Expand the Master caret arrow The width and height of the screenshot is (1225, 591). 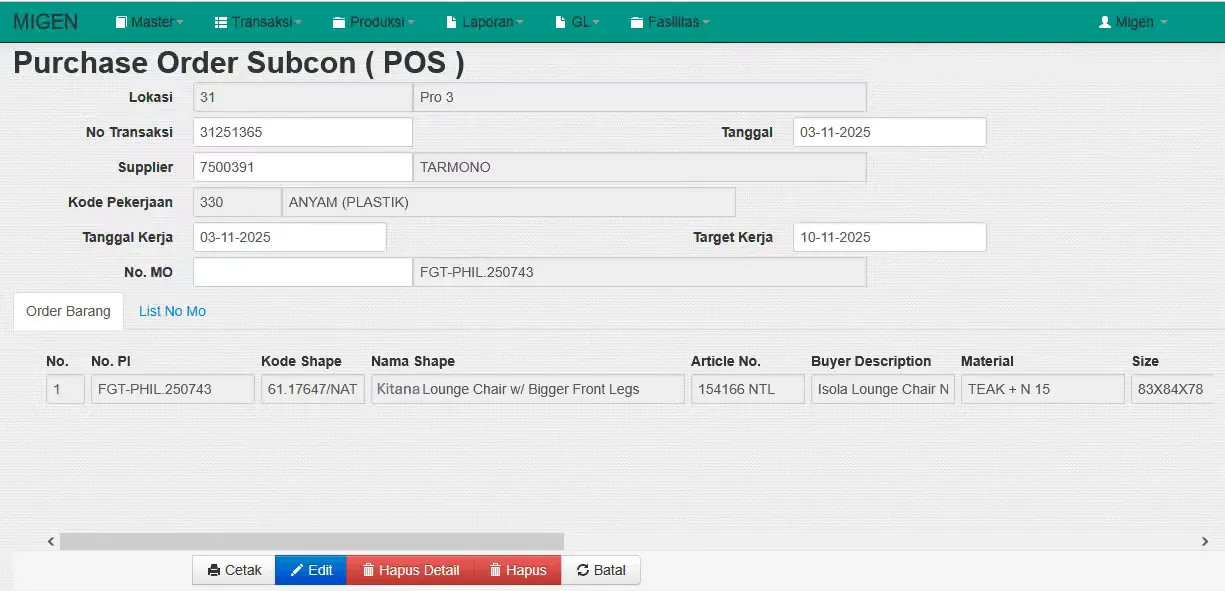click(x=180, y=23)
